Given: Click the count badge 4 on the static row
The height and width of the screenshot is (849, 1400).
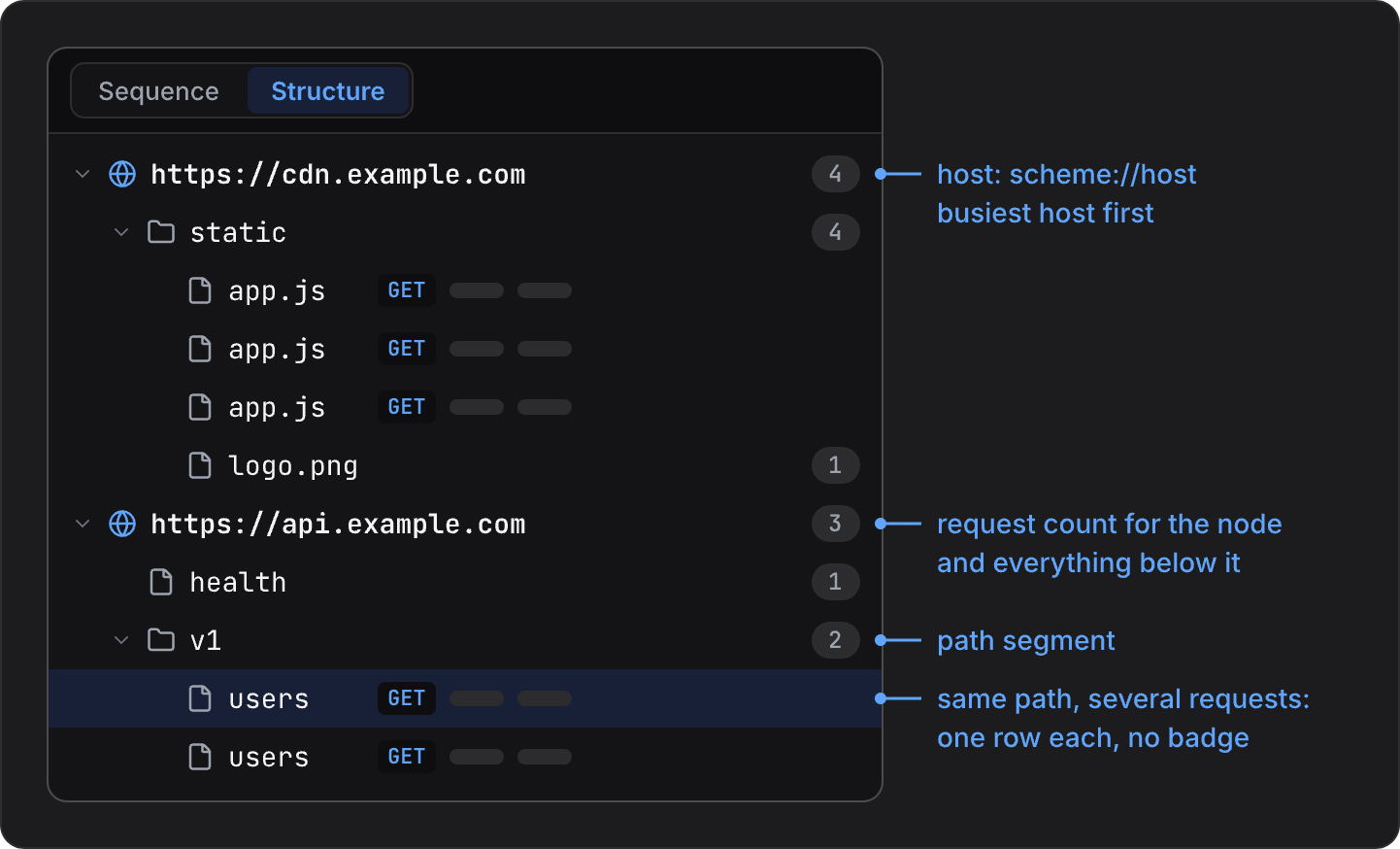Looking at the screenshot, I should (835, 232).
